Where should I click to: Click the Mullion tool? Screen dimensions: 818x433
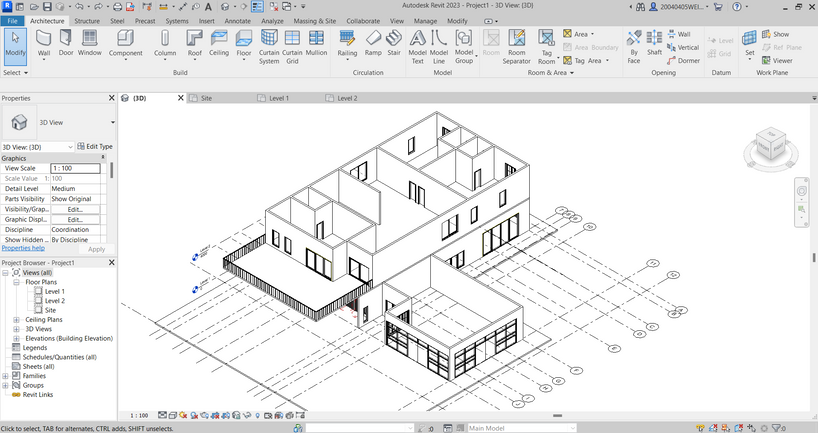pyautogui.click(x=316, y=43)
